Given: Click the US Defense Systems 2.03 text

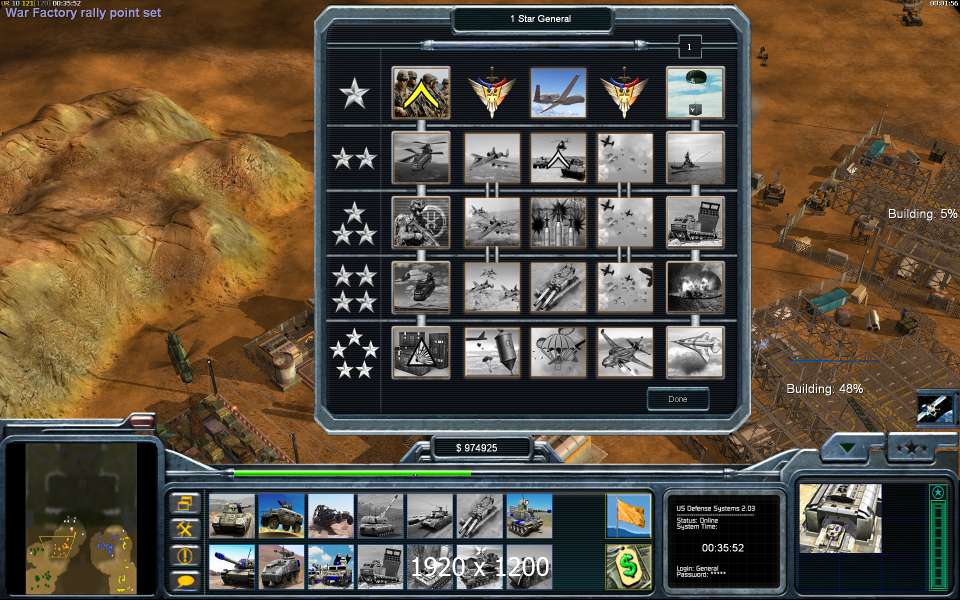Looking at the screenshot, I should coord(716,508).
